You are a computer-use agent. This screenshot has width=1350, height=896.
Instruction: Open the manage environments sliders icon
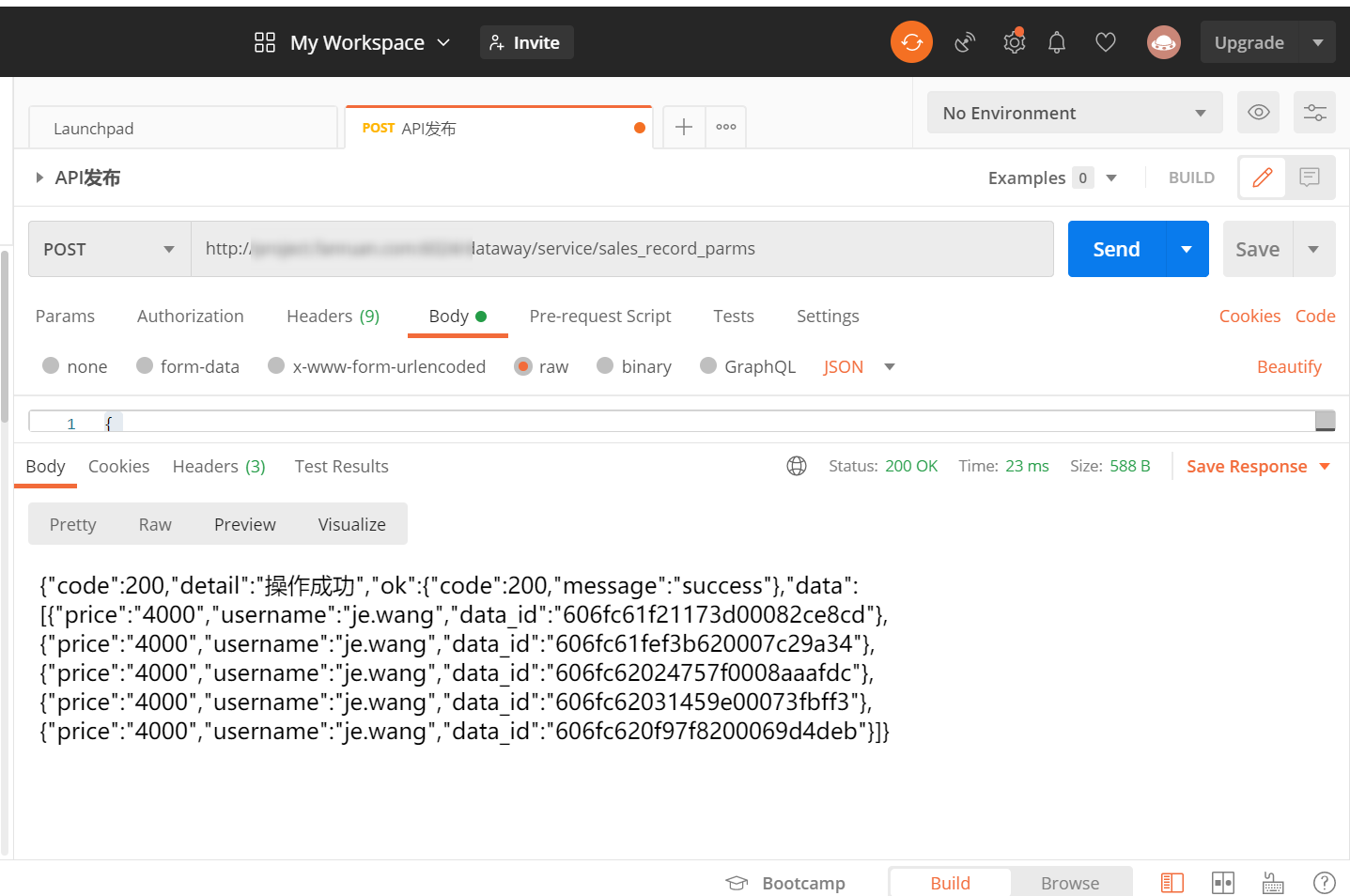click(x=1314, y=113)
